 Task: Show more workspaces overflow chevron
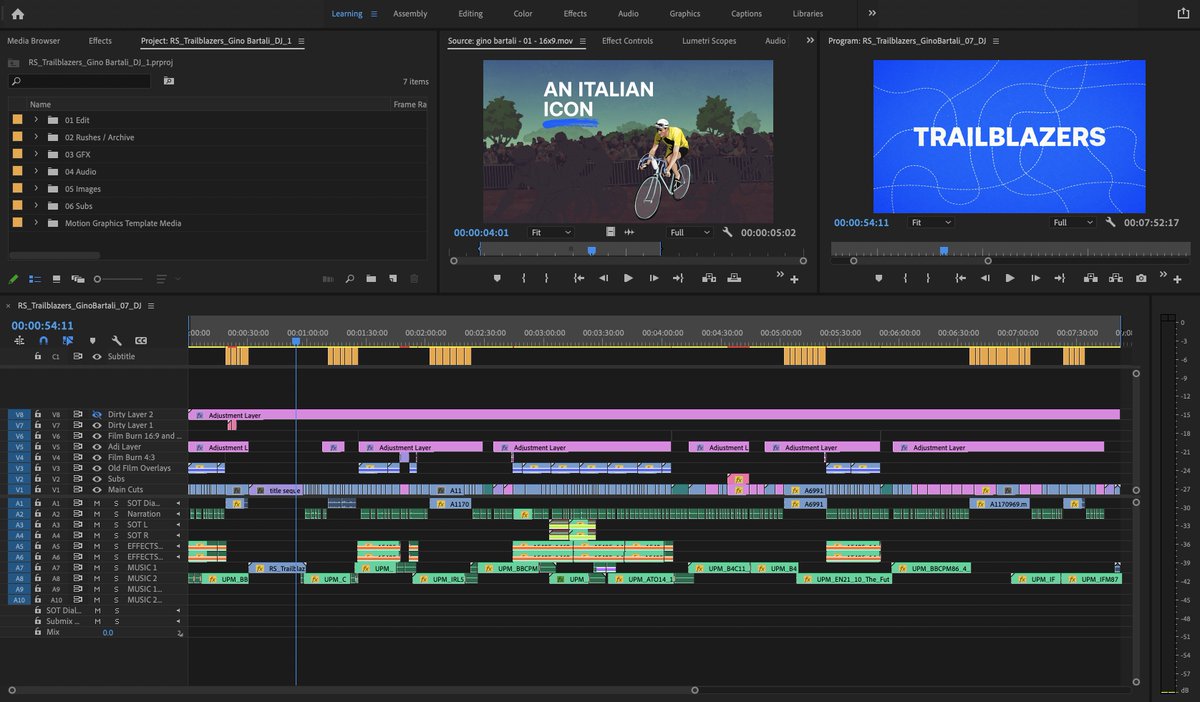872,13
